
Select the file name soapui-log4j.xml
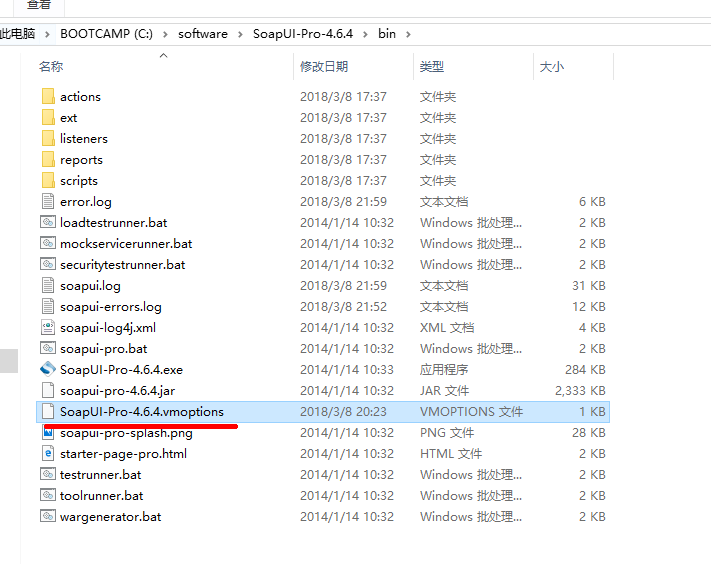tap(108, 328)
